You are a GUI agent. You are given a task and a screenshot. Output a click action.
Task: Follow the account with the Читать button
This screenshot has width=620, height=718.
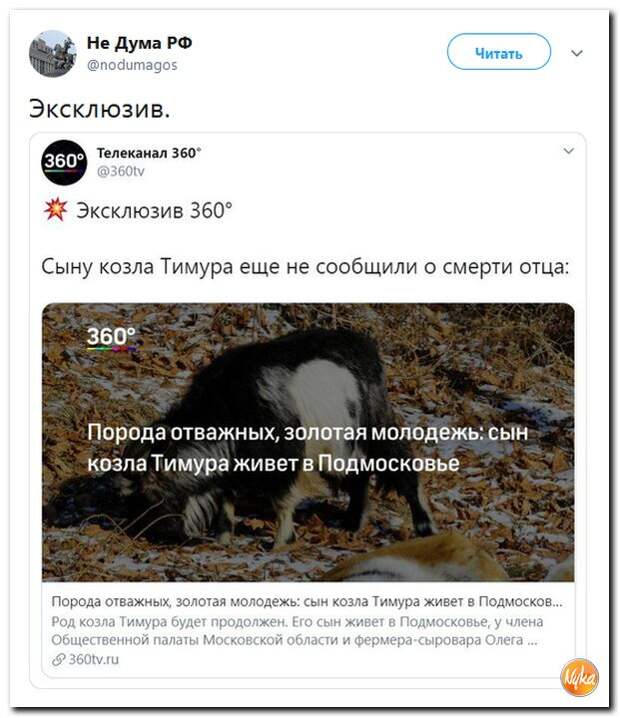(x=499, y=52)
